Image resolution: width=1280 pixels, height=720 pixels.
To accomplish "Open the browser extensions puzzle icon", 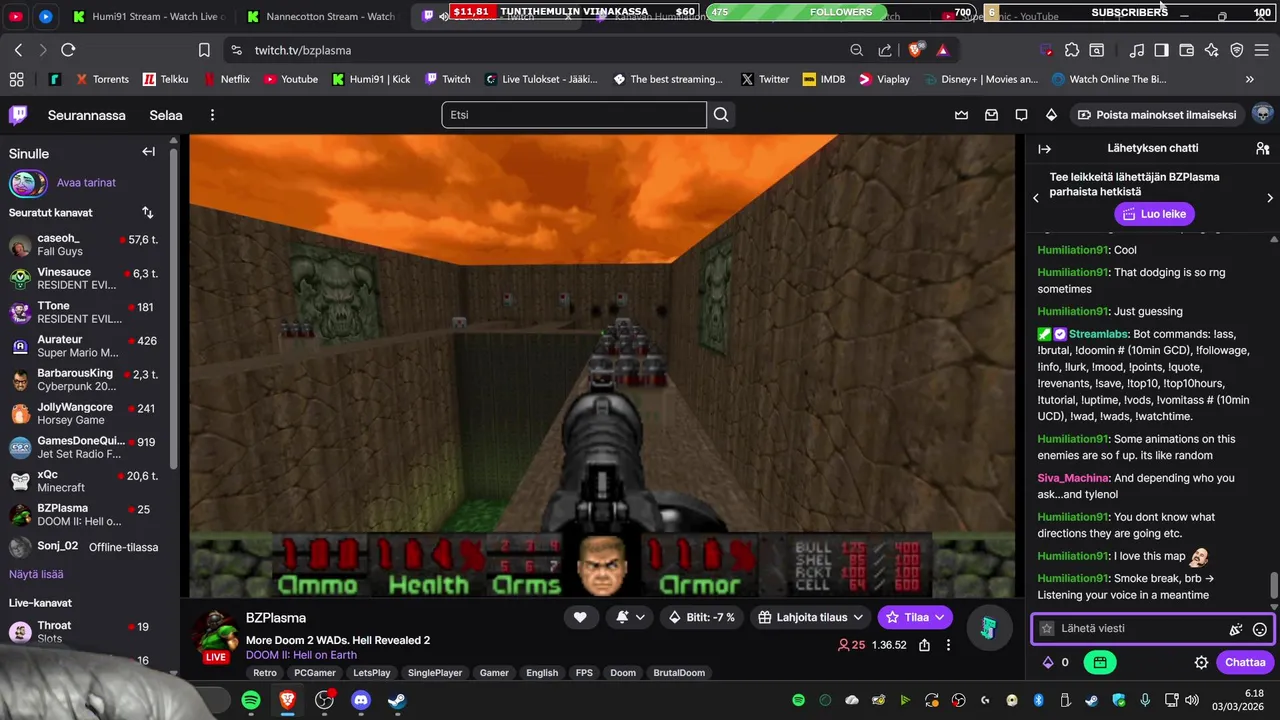I will (x=1072, y=50).
